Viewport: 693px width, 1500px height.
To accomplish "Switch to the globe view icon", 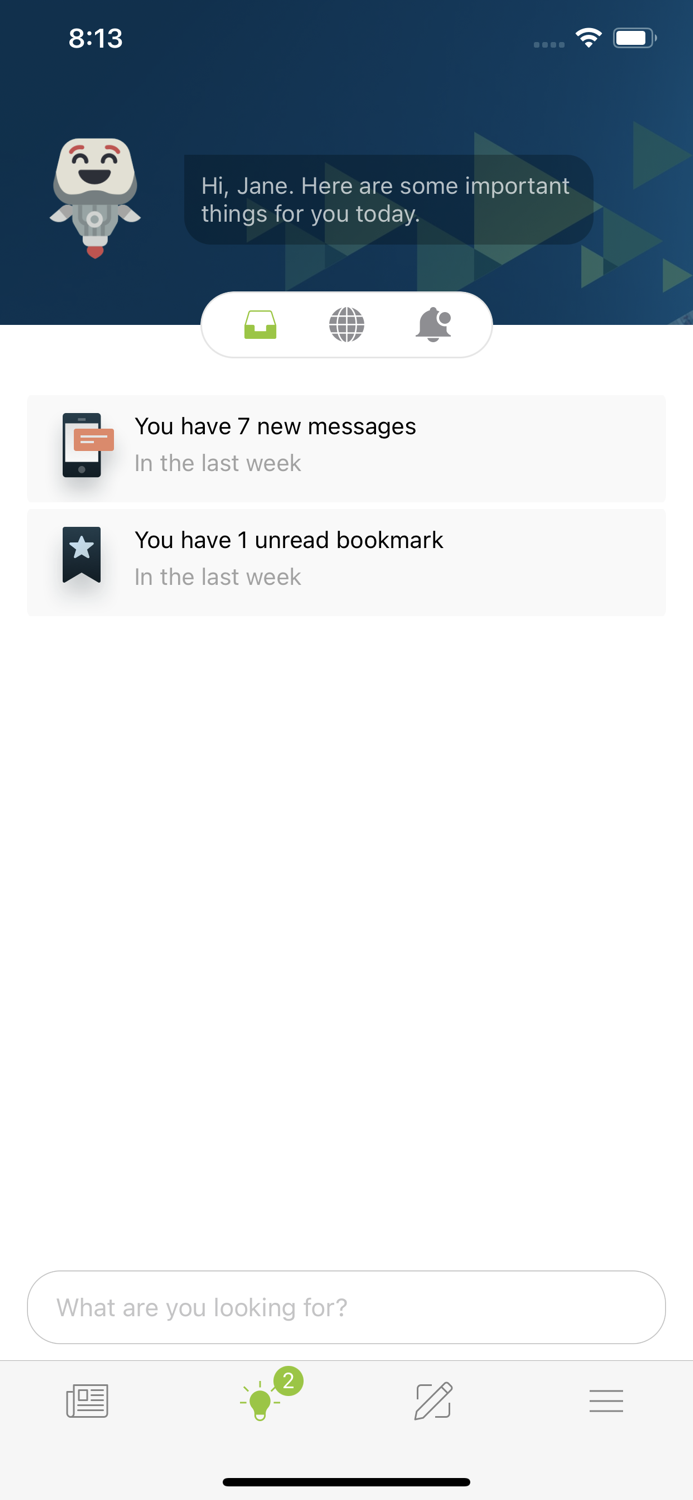I will coord(347,325).
